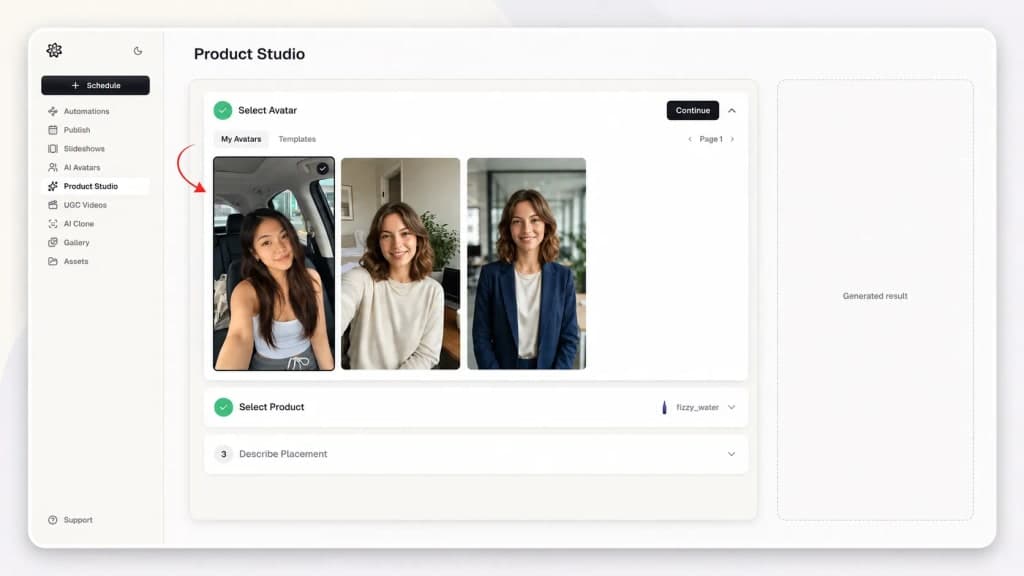
Task: Click the AI Clone sidebar label
Action: [79, 223]
